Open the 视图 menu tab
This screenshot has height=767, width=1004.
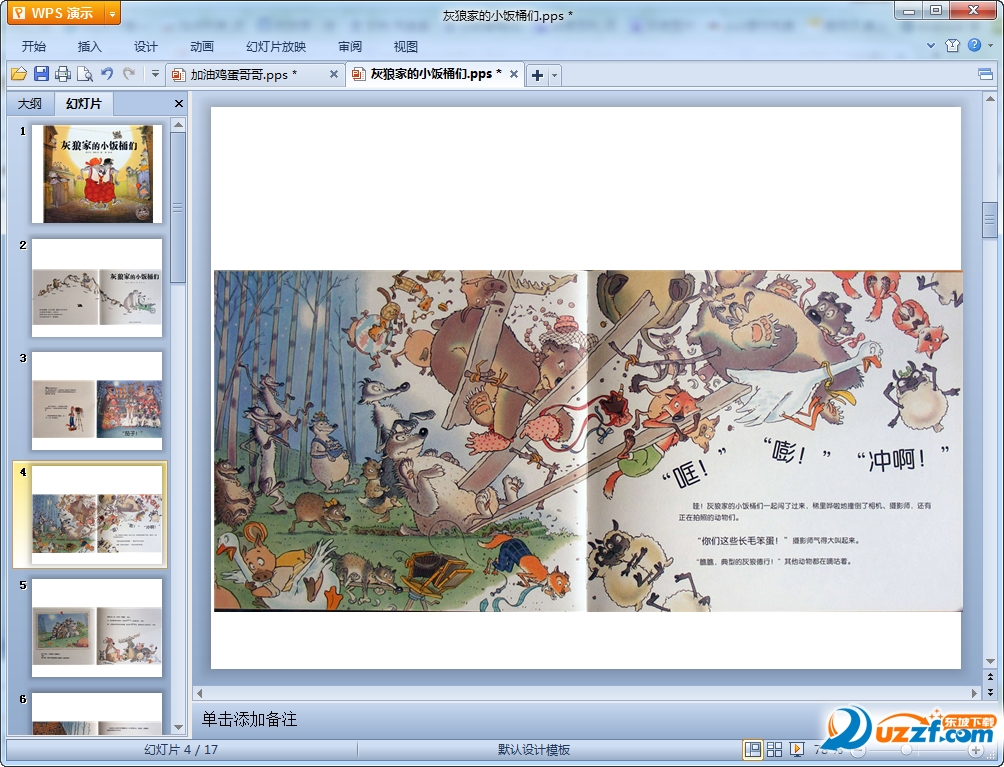pos(405,47)
